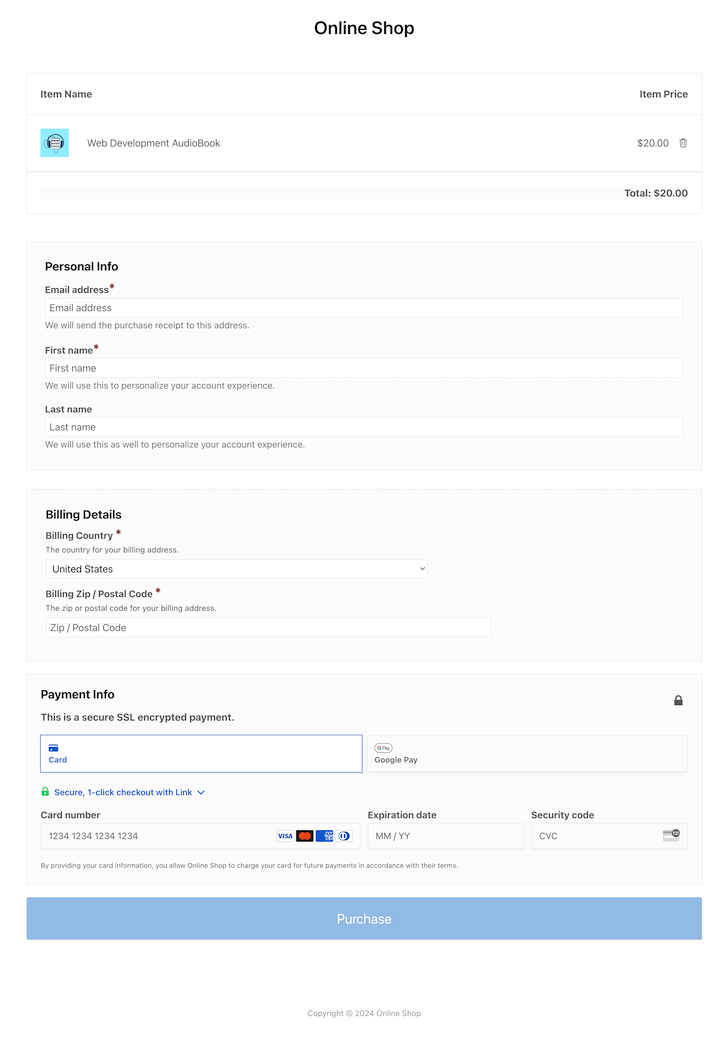The height and width of the screenshot is (1038, 720).
Task: Click the Purchase button
Action: coord(364,918)
